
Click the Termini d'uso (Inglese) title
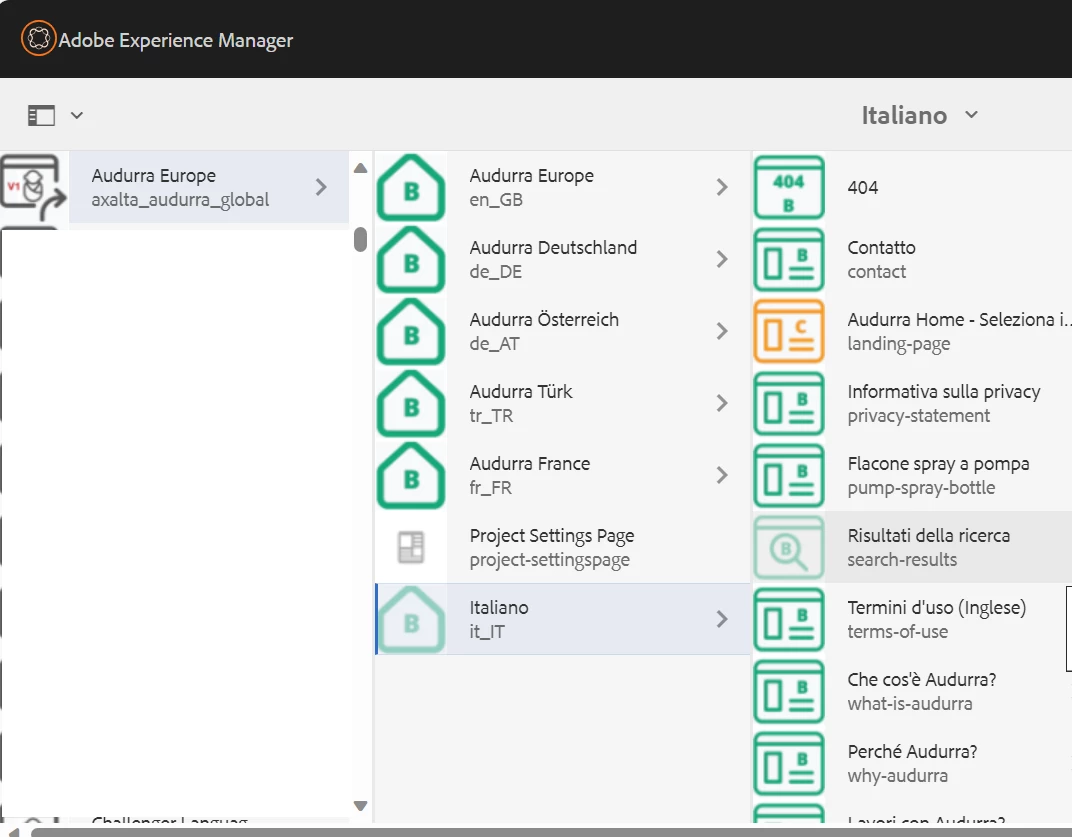(937, 608)
